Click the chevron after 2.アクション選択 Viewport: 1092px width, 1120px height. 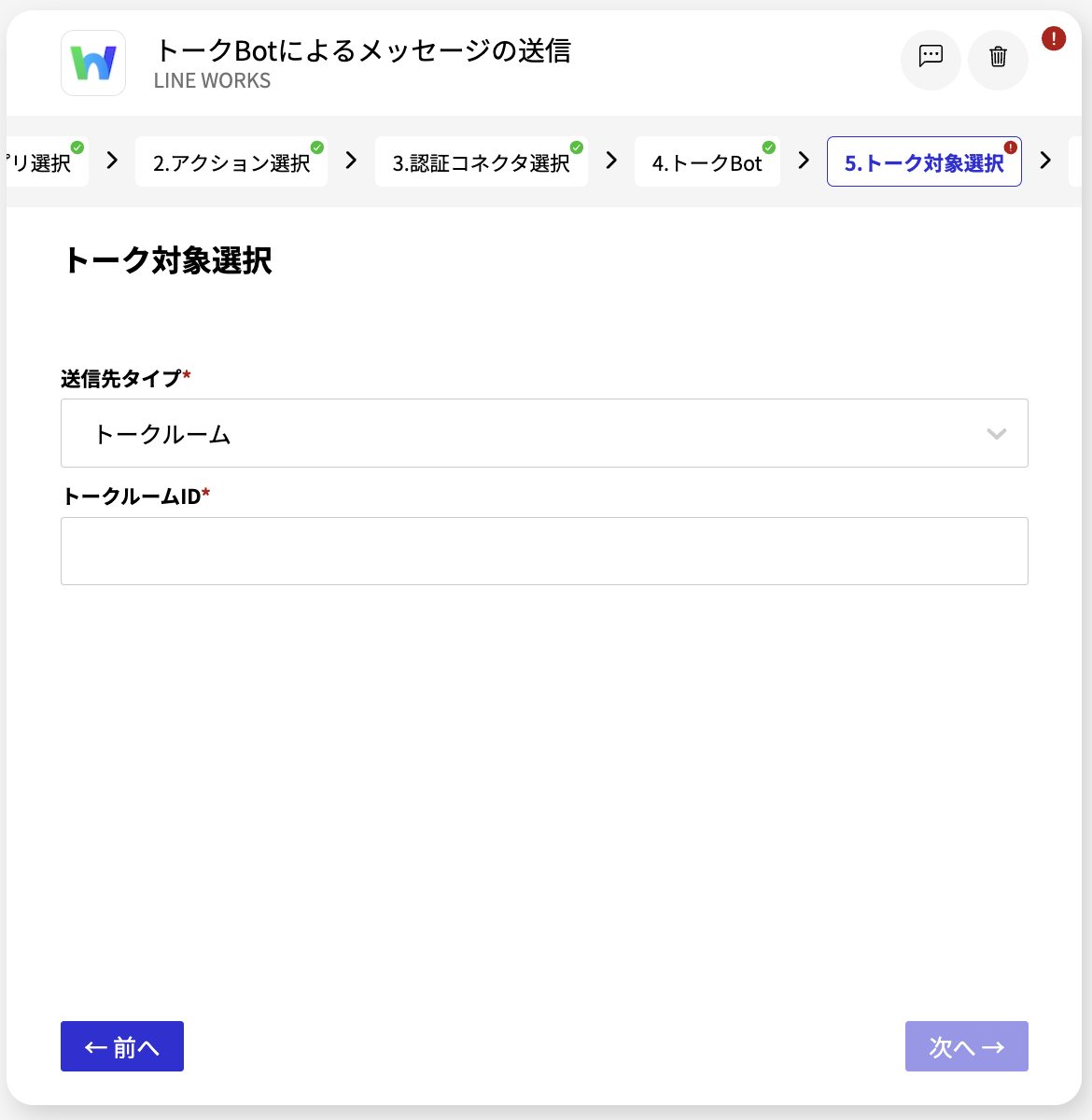tap(351, 161)
